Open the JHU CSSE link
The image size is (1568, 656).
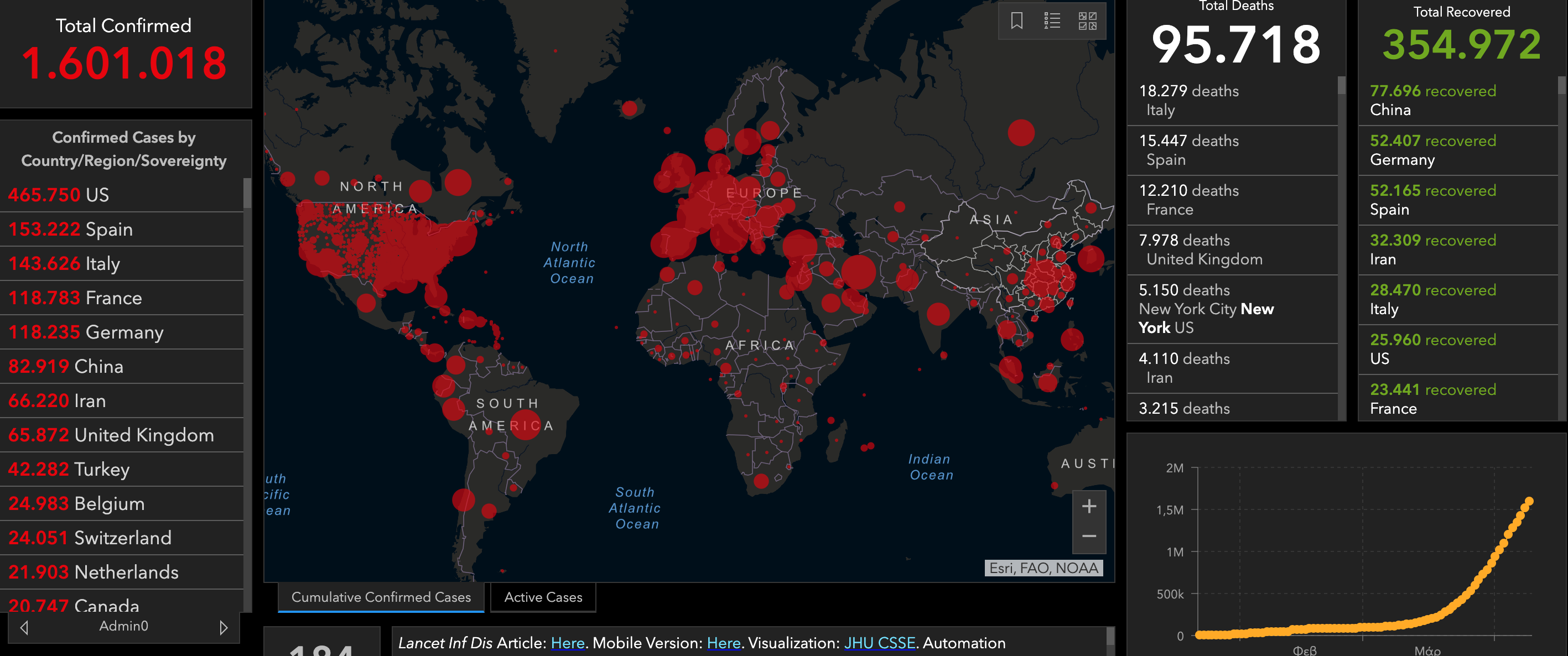click(879, 643)
